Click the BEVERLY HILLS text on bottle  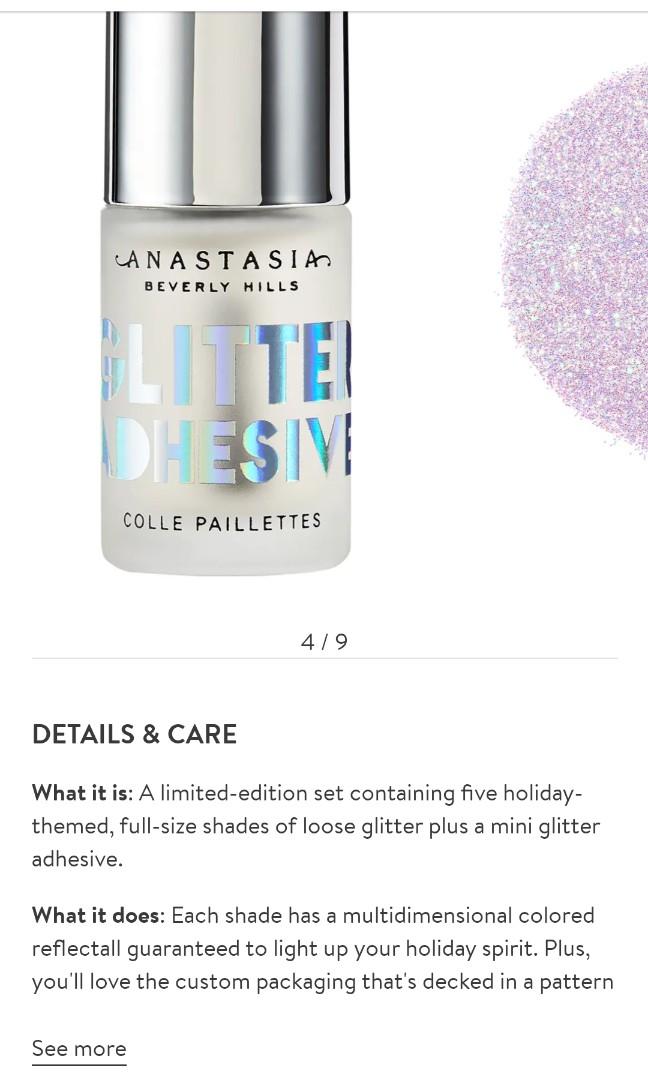point(222,286)
